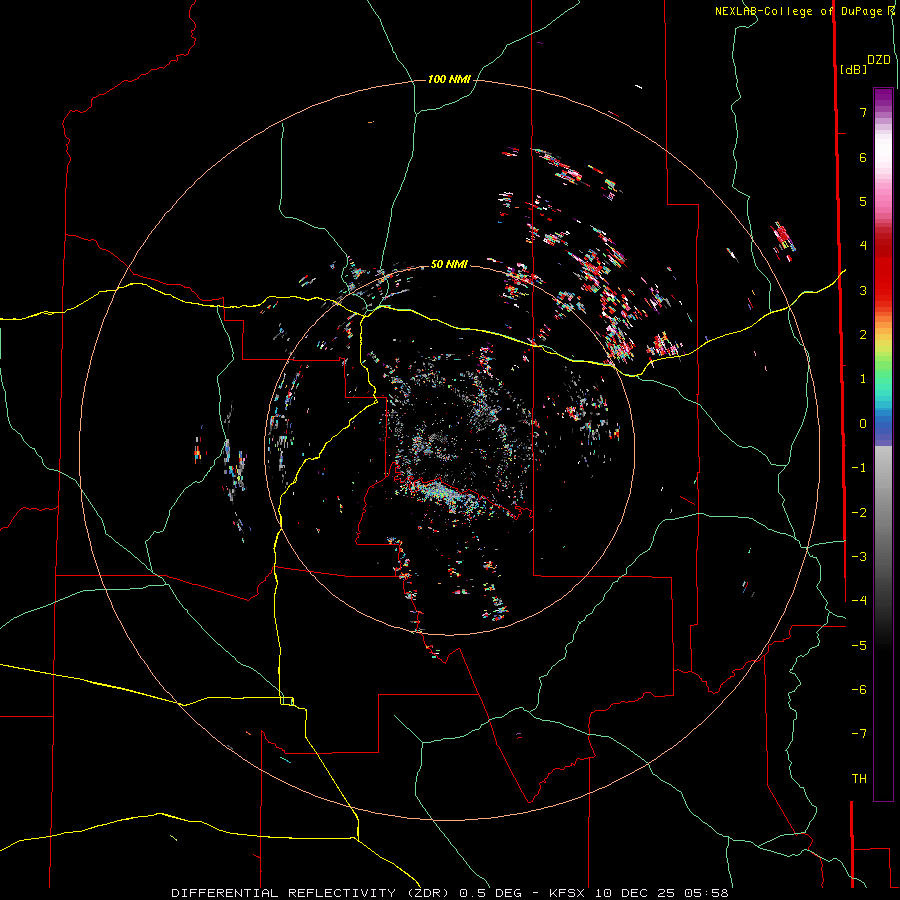Click the green band of the ZDR color bar

click(883, 373)
